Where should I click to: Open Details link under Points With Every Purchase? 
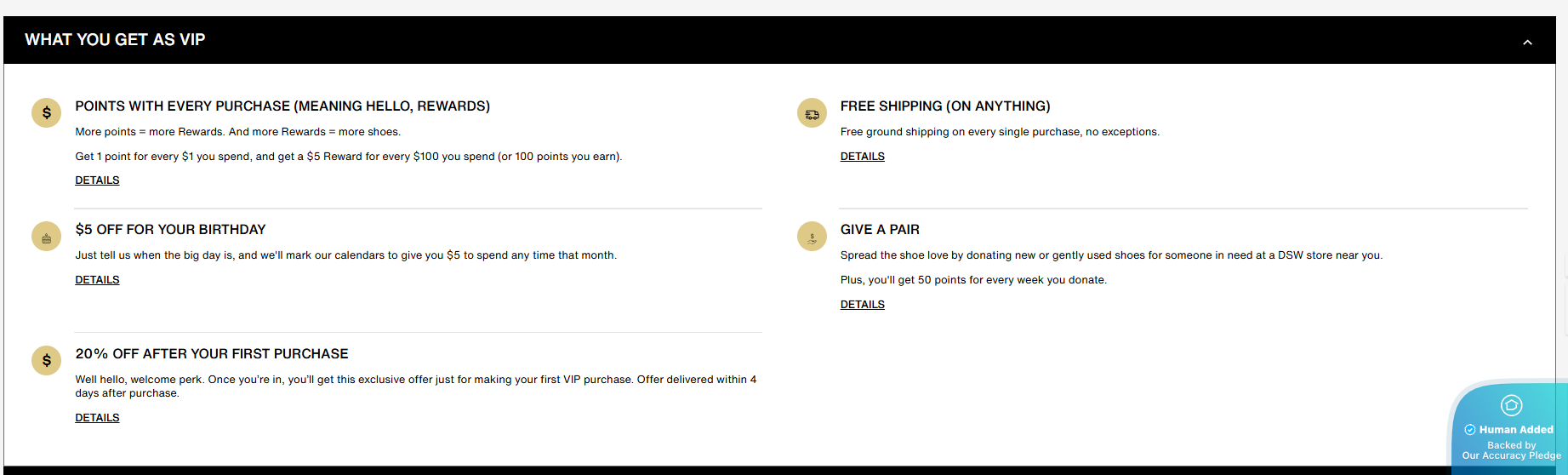pos(97,180)
